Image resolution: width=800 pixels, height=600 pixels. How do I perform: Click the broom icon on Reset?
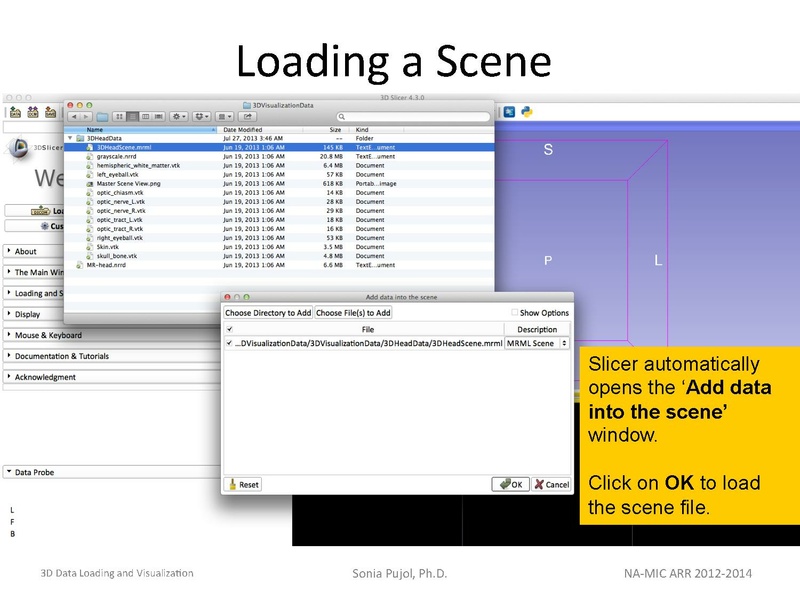tap(233, 484)
